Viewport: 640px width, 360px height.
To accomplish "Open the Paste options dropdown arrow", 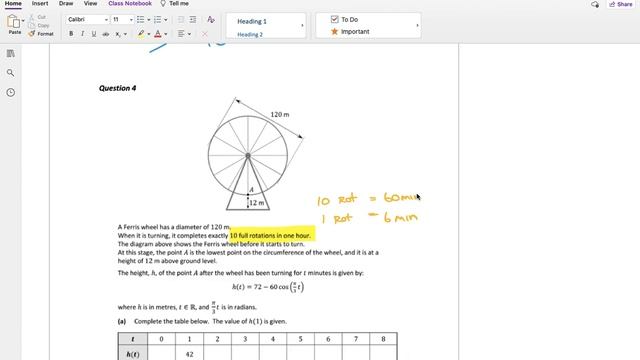I will click(23, 20).
